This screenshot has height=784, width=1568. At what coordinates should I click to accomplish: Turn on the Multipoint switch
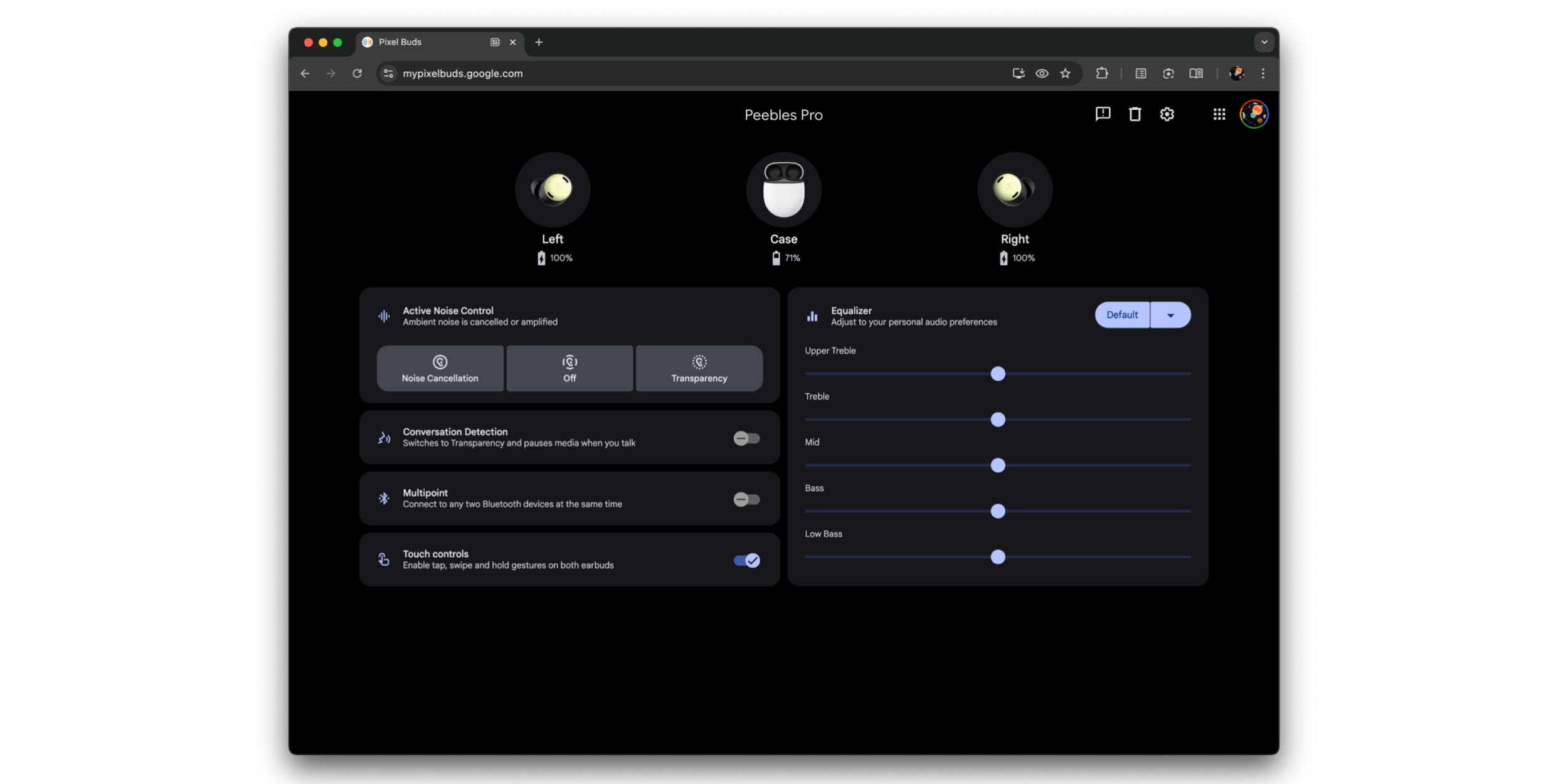[746, 499]
